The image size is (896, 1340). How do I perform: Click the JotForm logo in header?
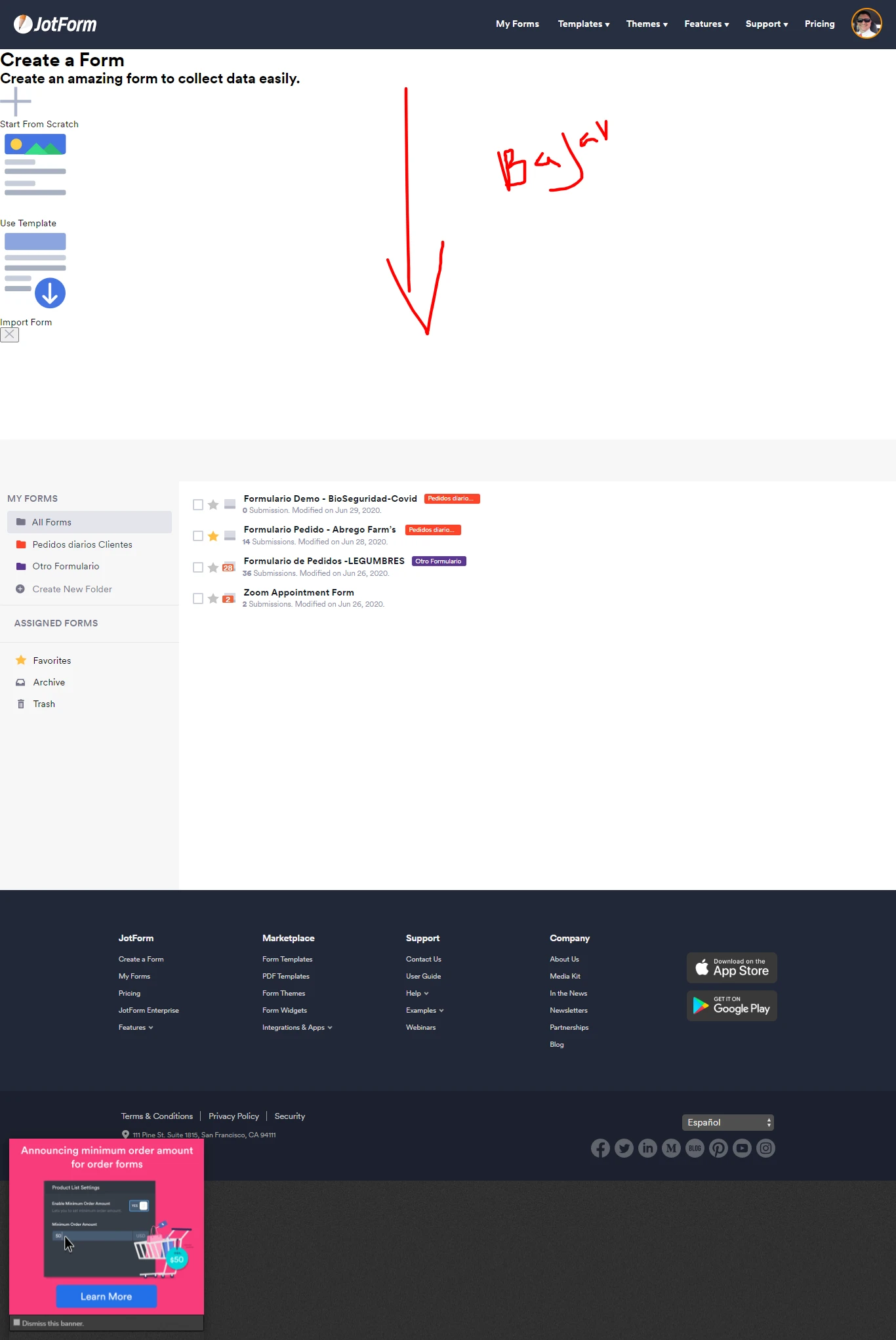(55, 24)
